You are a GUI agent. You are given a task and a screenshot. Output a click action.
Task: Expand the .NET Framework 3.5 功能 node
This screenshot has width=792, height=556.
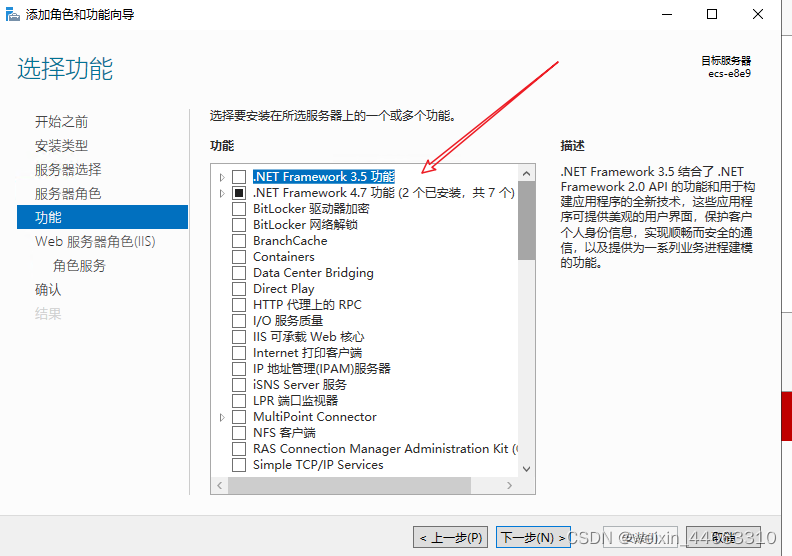(222, 177)
